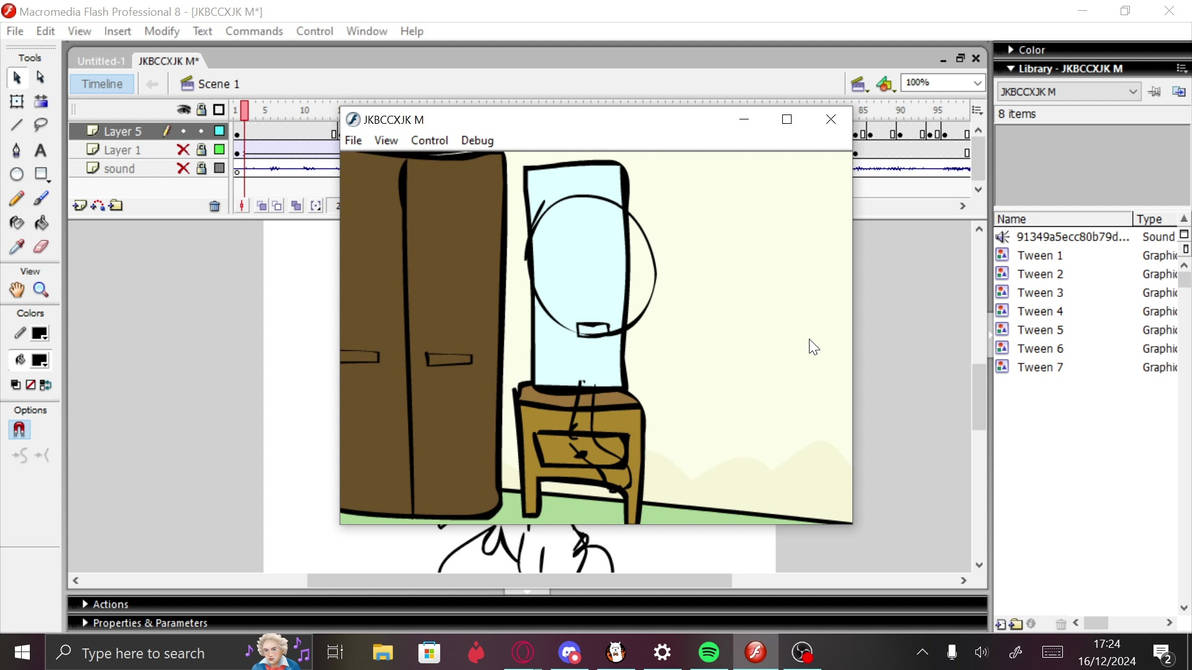
Task: Click Insert Layer icon below layers
Action: [x=80, y=205]
